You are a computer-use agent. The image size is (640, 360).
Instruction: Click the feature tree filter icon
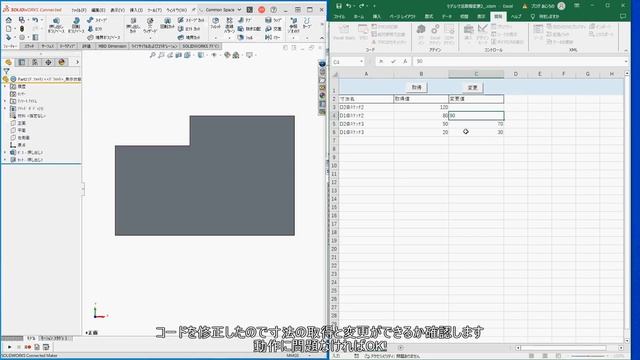click(6, 71)
